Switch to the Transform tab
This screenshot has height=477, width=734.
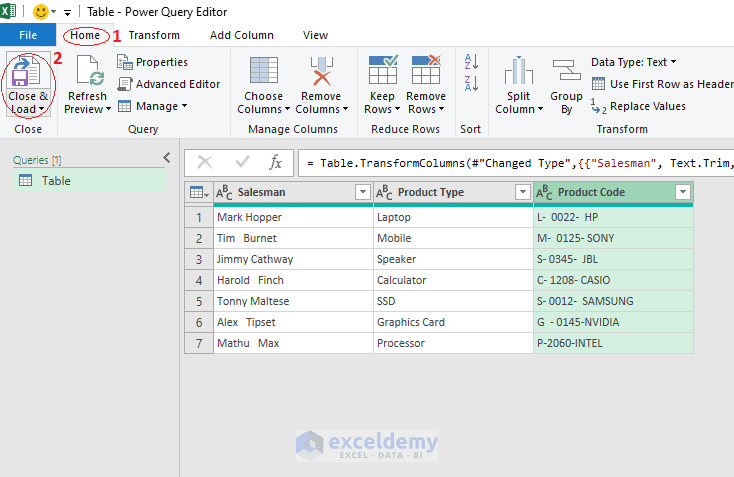click(154, 35)
